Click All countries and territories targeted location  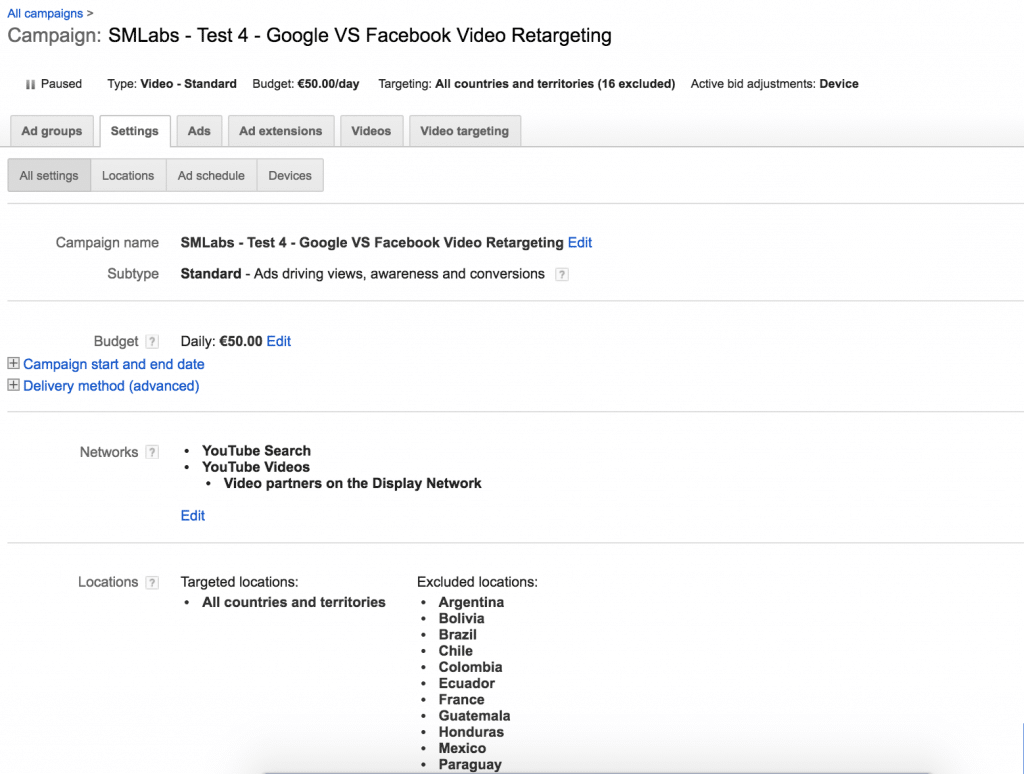[x=294, y=602]
